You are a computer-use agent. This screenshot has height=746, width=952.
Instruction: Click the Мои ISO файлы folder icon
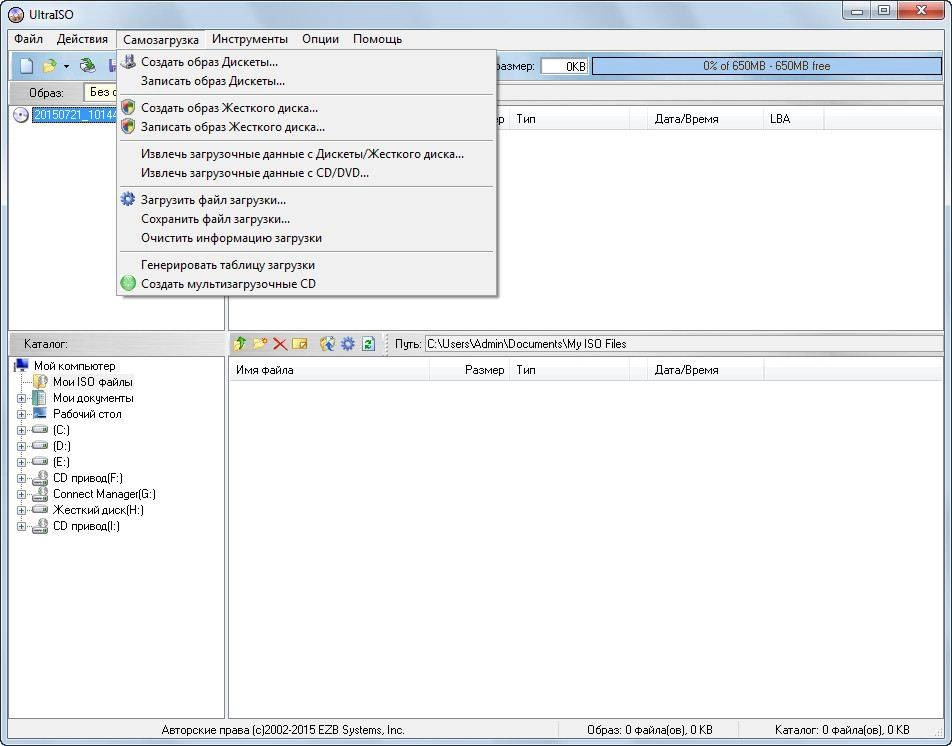pos(40,382)
